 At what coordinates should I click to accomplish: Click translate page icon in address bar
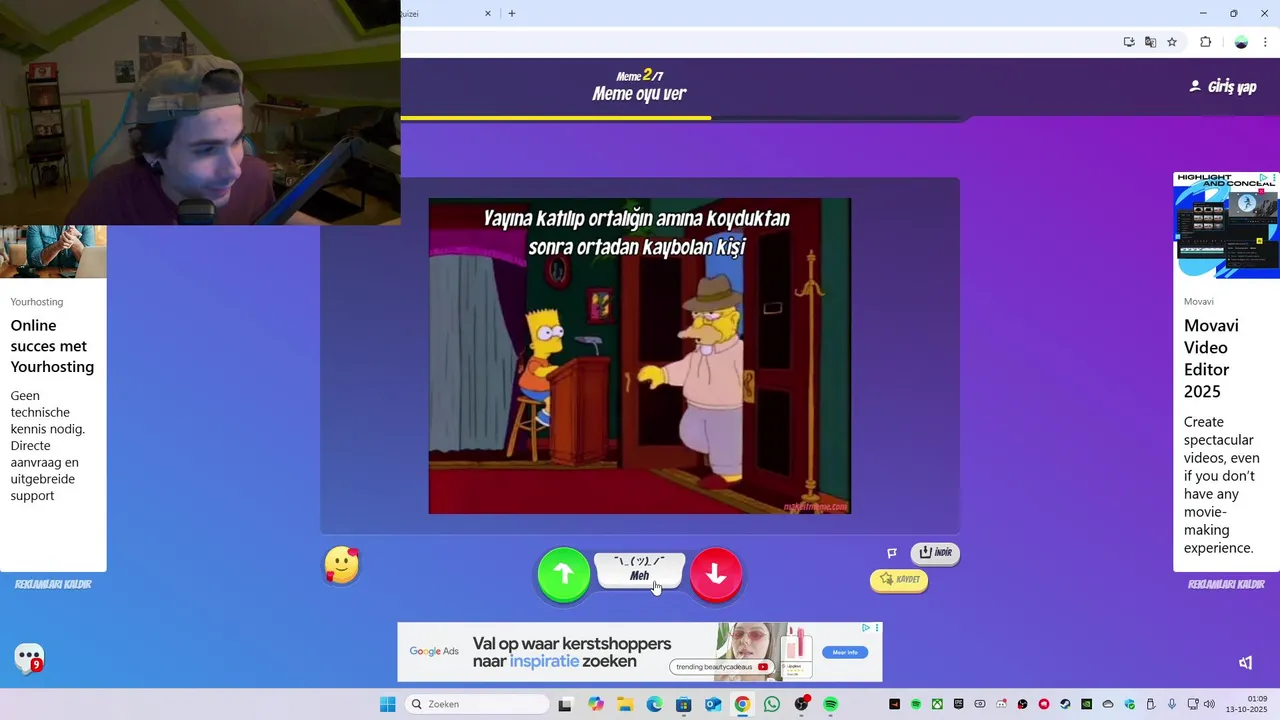click(x=1150, y=42)
